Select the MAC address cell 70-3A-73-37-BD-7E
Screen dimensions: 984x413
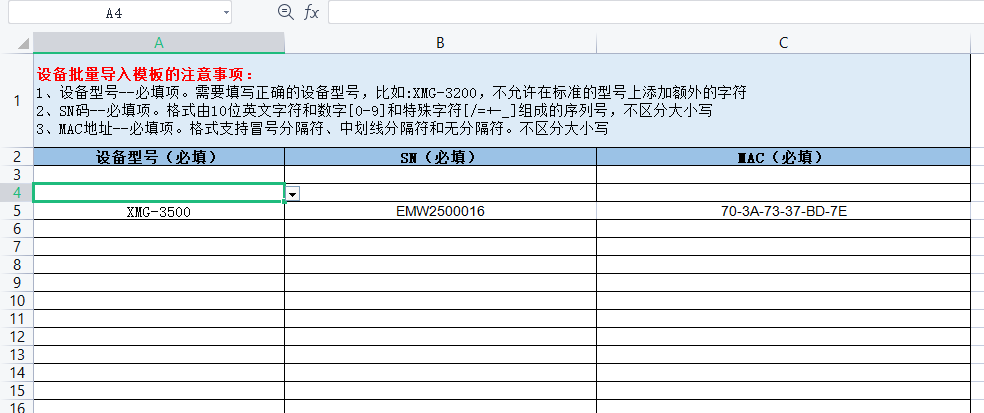[783, 211]
